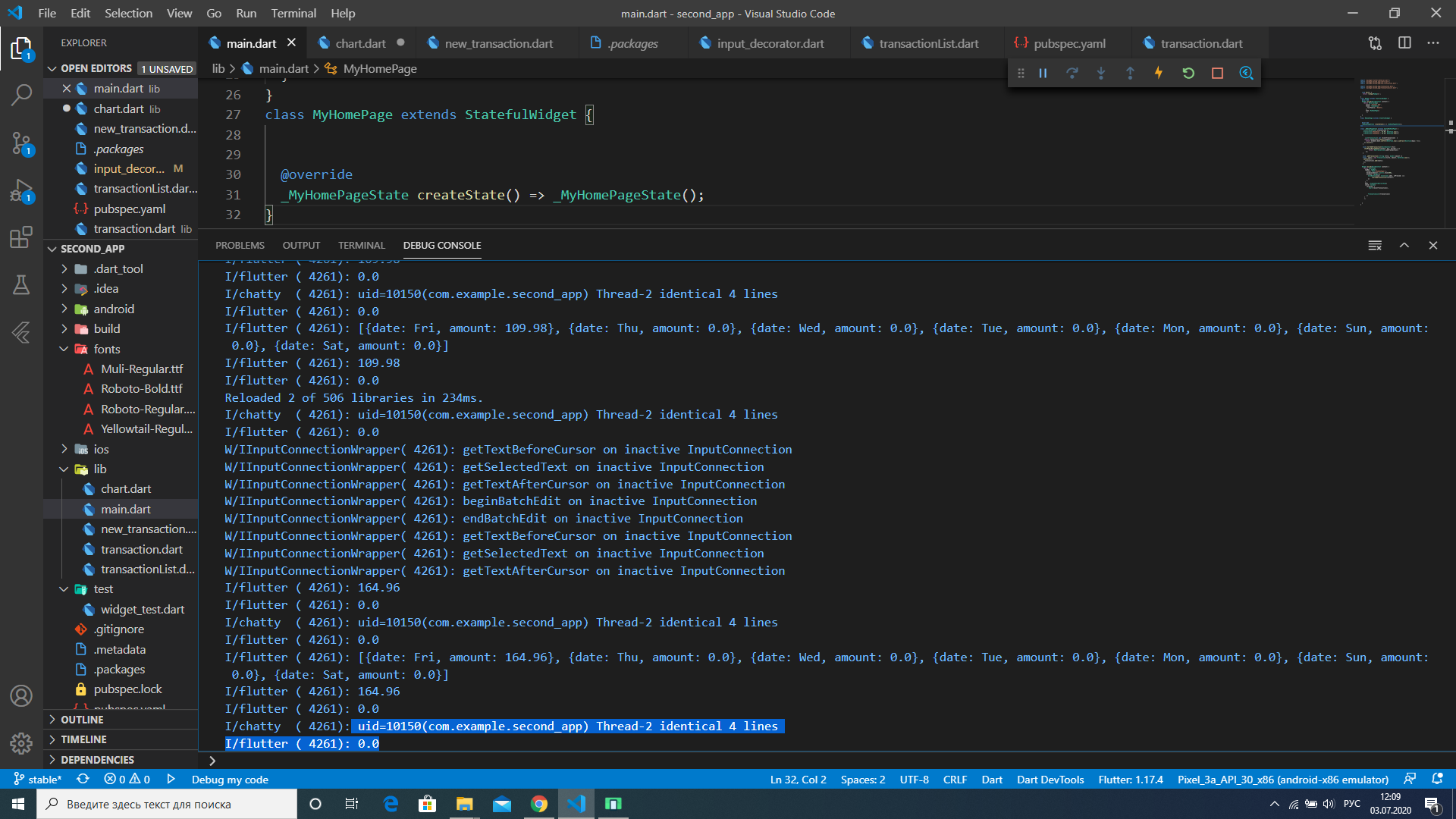The height and width of the screenshot is (819, 1456).
Task: Click the sync changes status icon
Action: (x=83, y=780)
